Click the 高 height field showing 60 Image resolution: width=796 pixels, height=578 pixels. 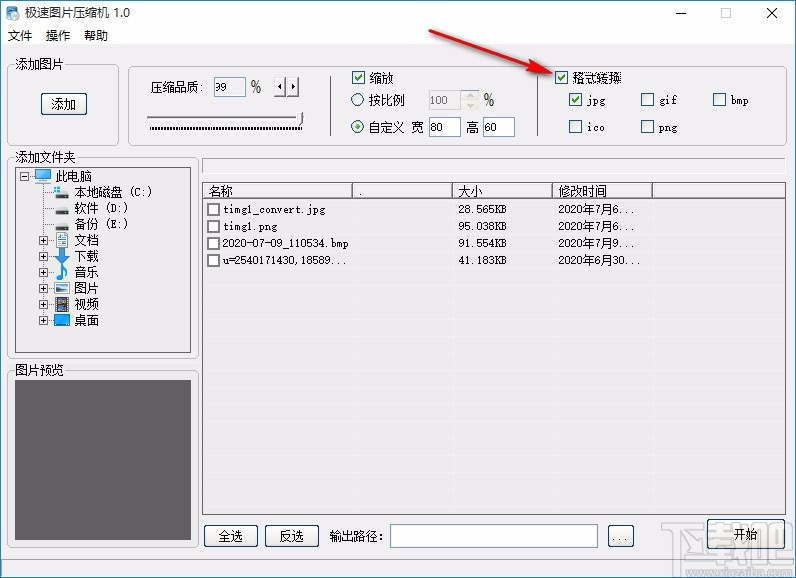[499, 127]
